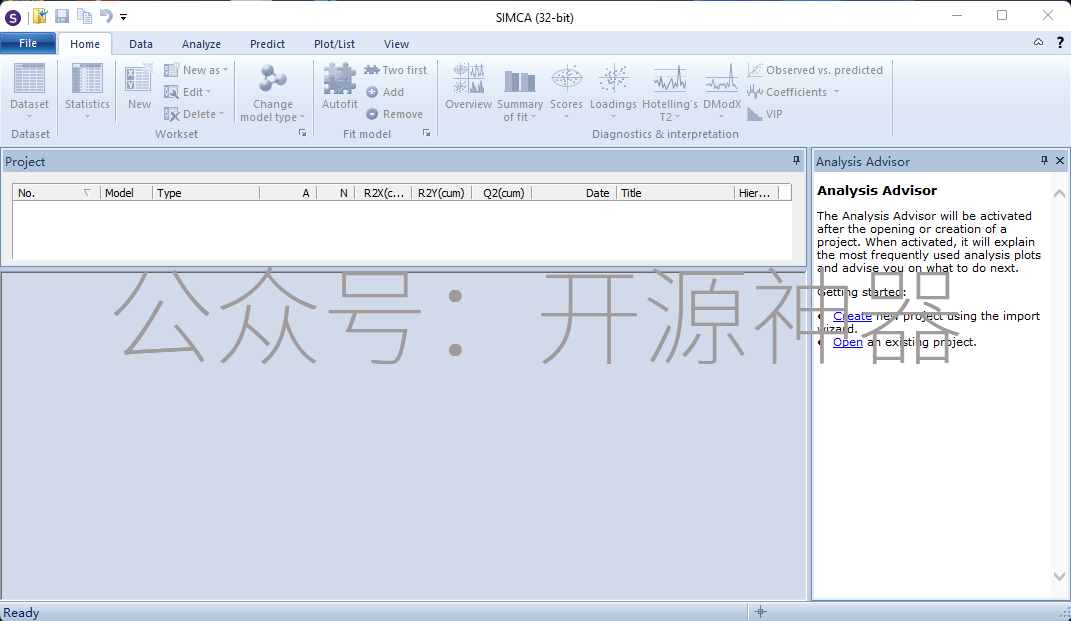This screenshot has width=1071, height=621.
Task: Click the Edit workset icon
Action: 171,92
